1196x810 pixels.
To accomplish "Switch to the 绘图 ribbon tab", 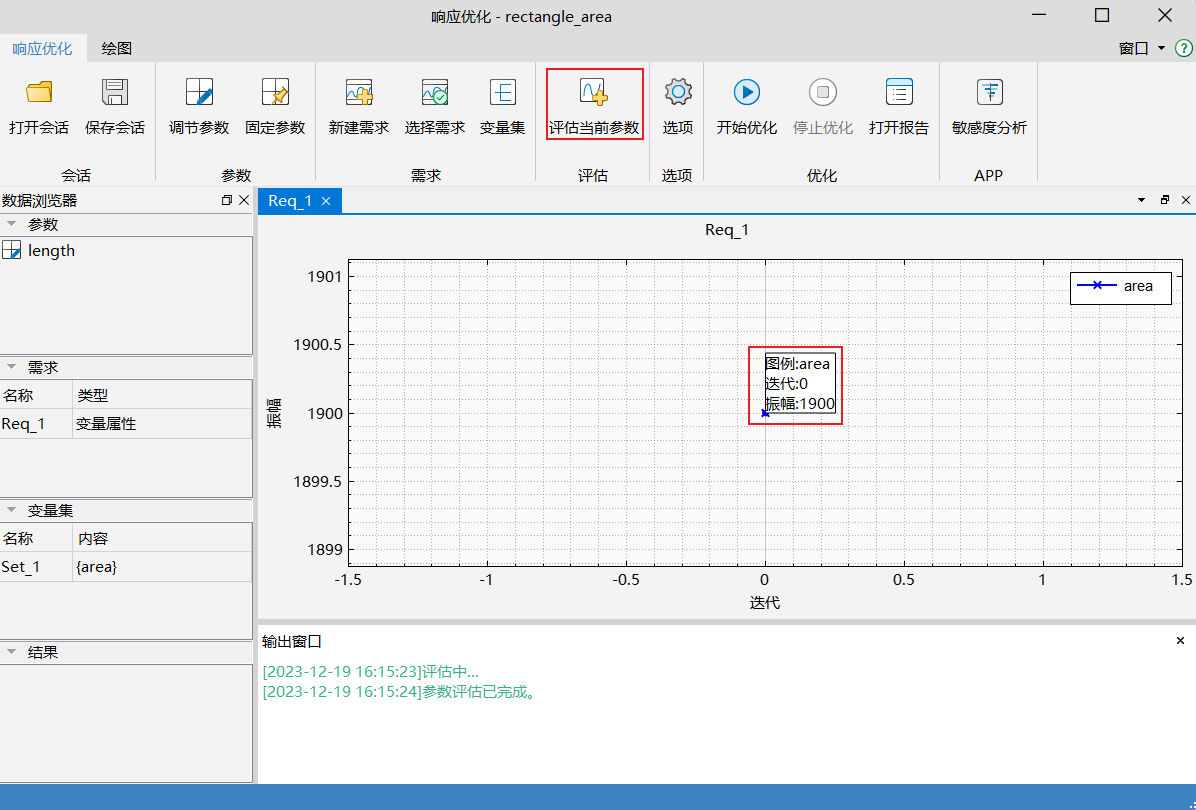I will pos(117,48).
